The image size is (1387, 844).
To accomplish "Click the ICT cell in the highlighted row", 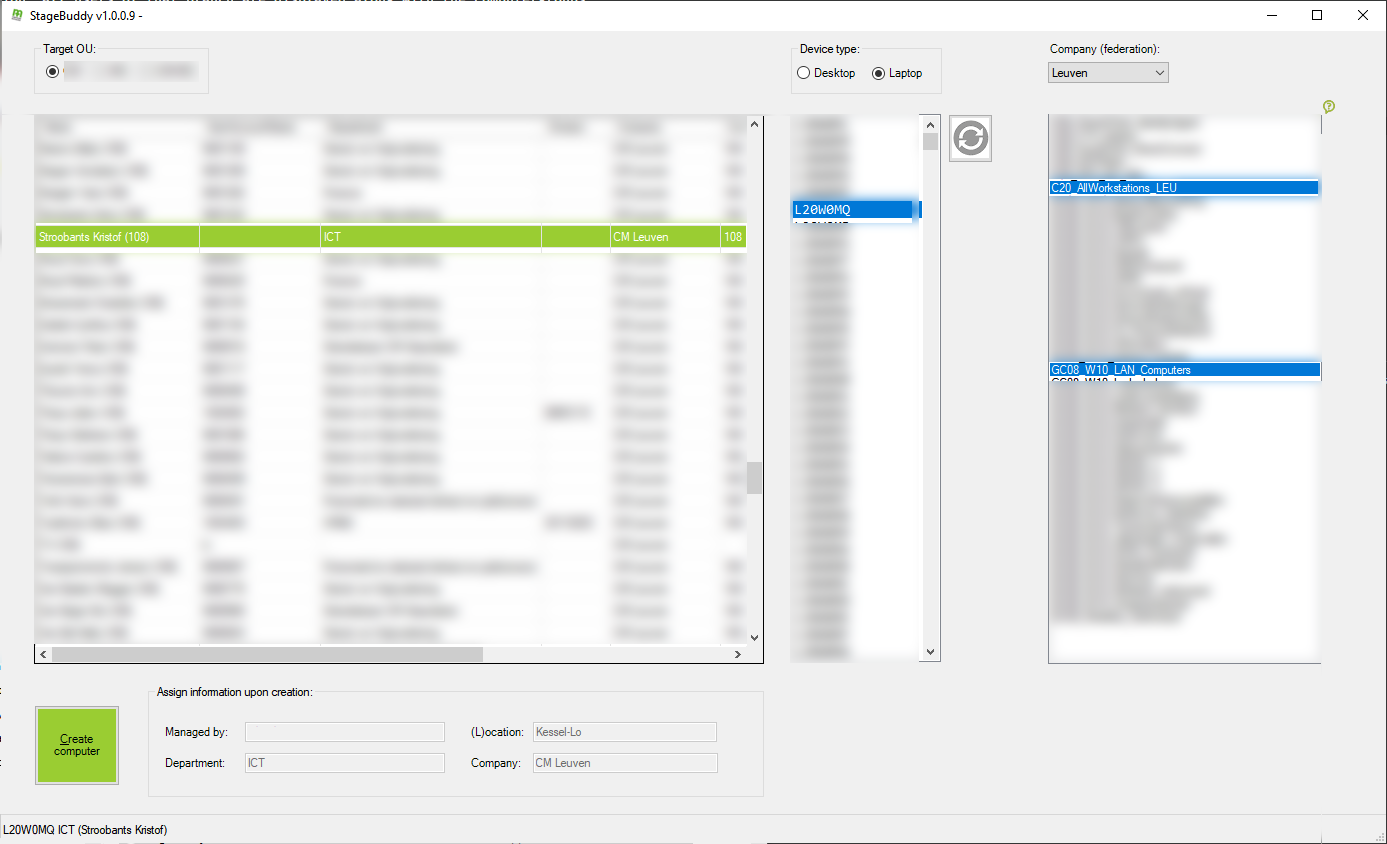I will pos(431,237).
